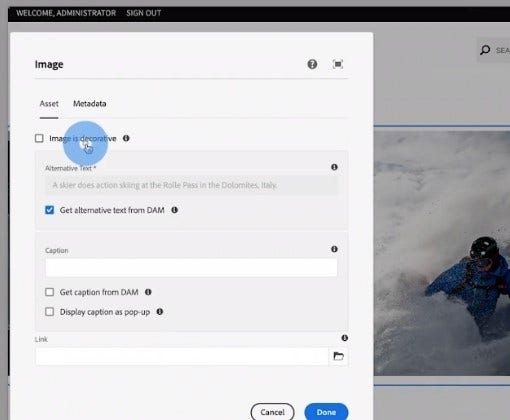This screenshot has width=510, height=420.
Task: Click into the Caption text field
Action: [x=191, y=267]
